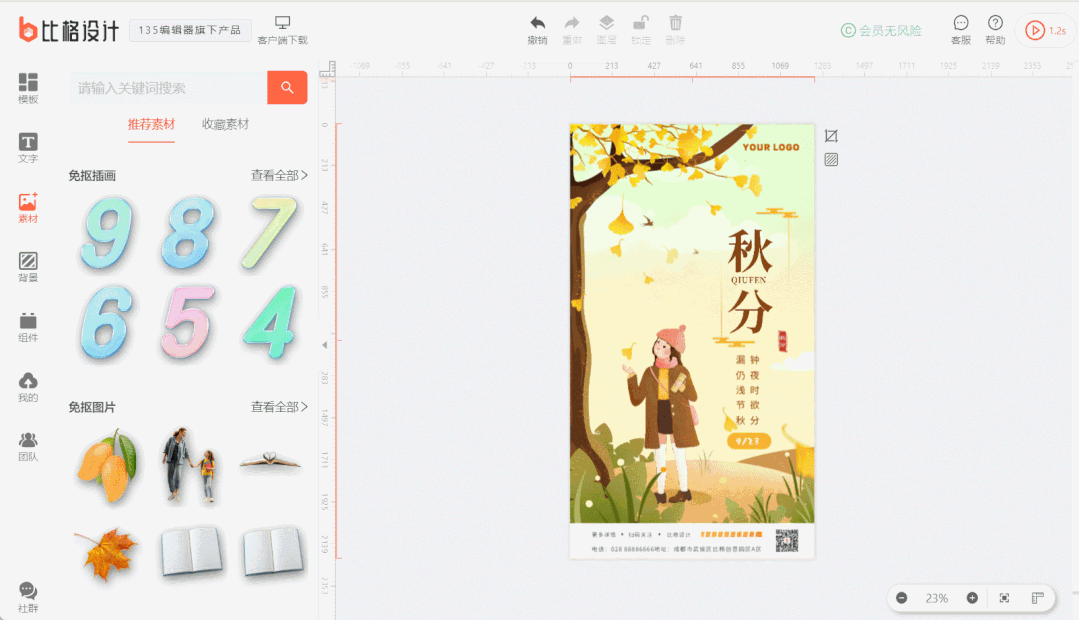This screenshot has height=620, width=1079.
Task: Click the 客户端下载 client download link
Action: [282, 30]
